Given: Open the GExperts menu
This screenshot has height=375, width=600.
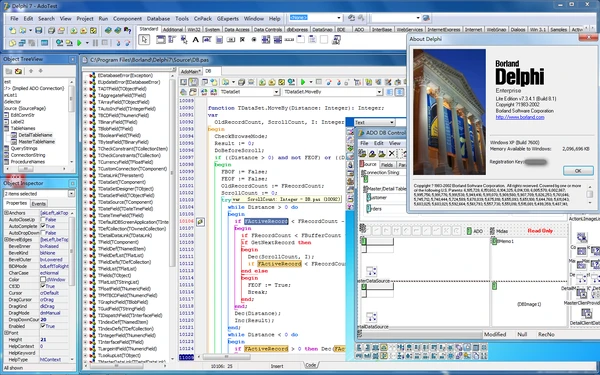Looking at the screenshot, I should tap(228, 18).
